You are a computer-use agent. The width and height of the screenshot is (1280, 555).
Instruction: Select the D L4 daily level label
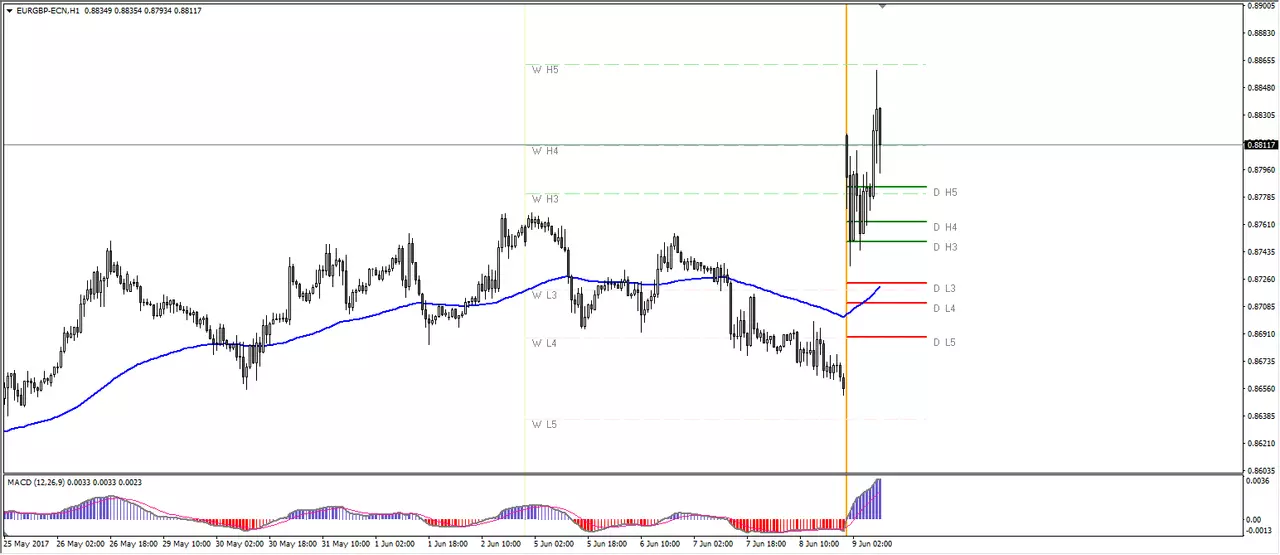pyautogui.click(x=944, y=309)
